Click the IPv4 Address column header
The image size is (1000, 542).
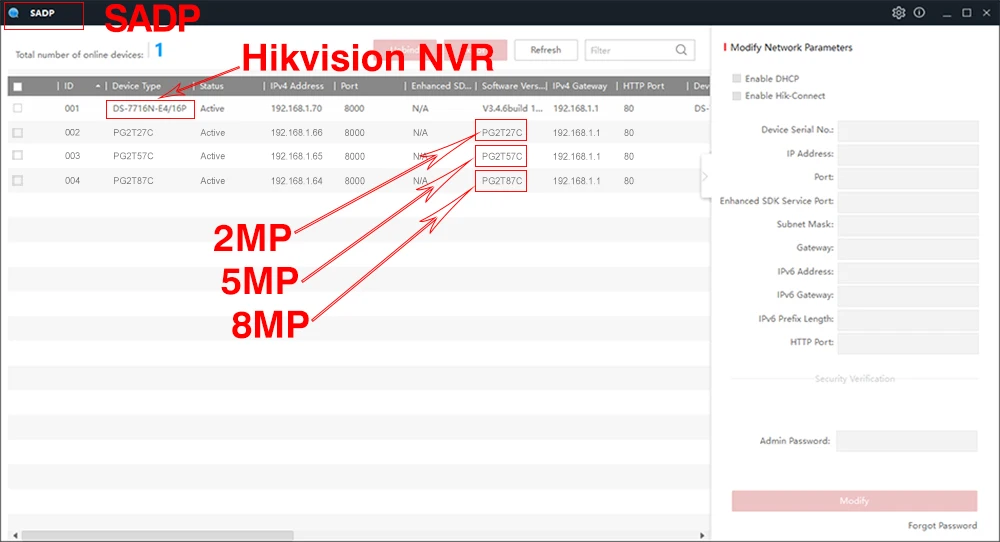coord(297,86)
